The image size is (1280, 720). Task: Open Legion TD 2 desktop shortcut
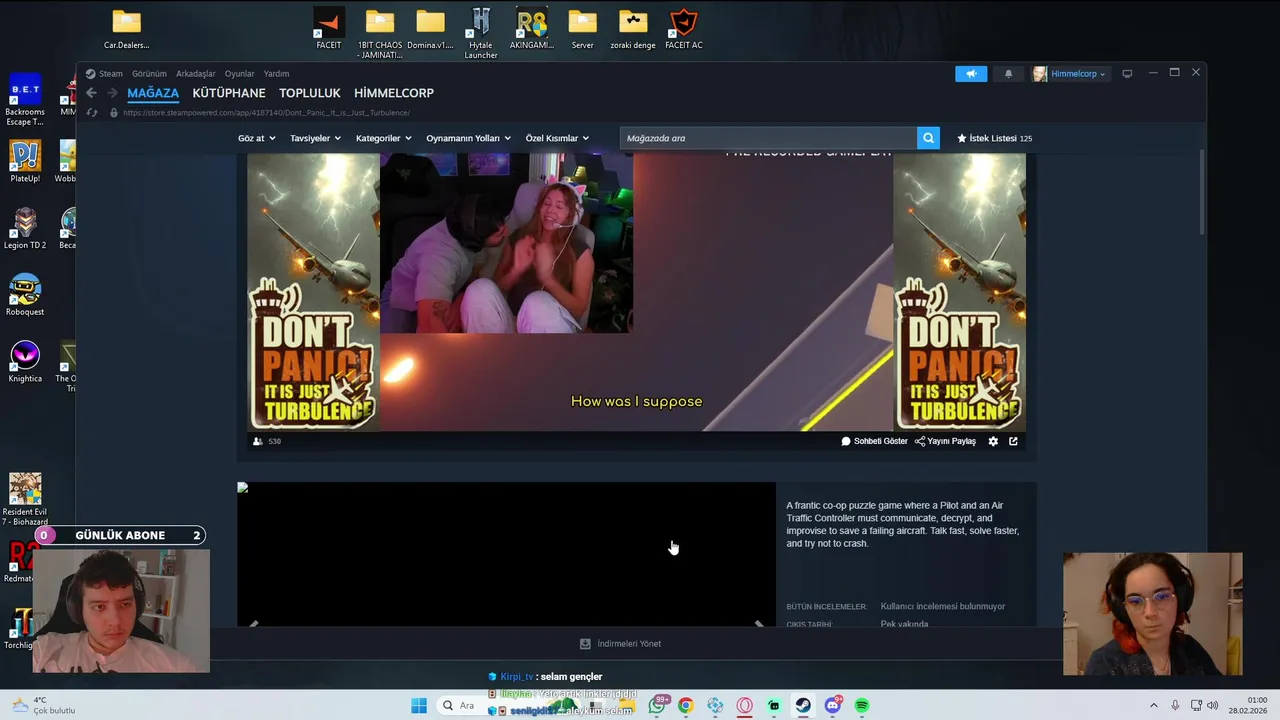(25, 229)
